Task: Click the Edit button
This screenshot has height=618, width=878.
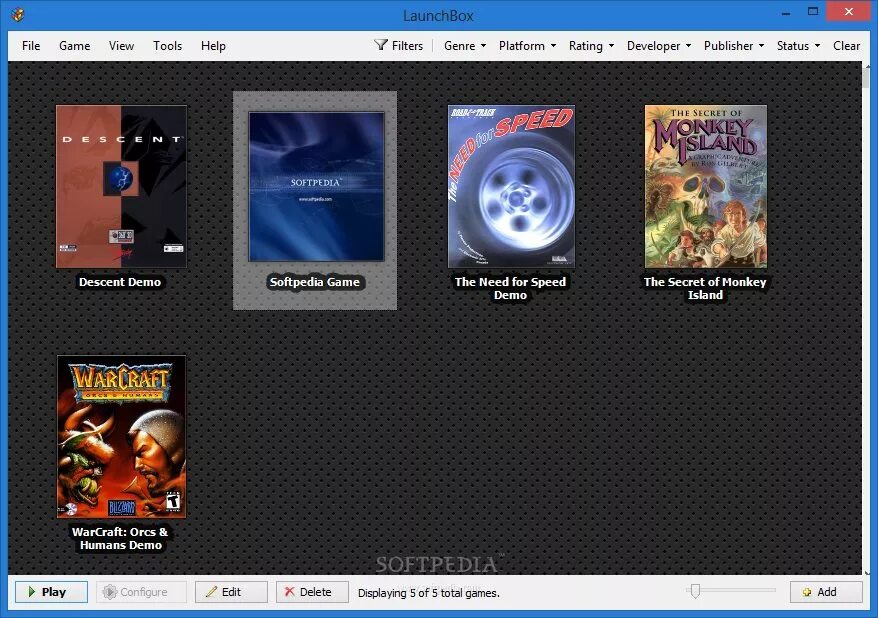Action: [231, 592]
